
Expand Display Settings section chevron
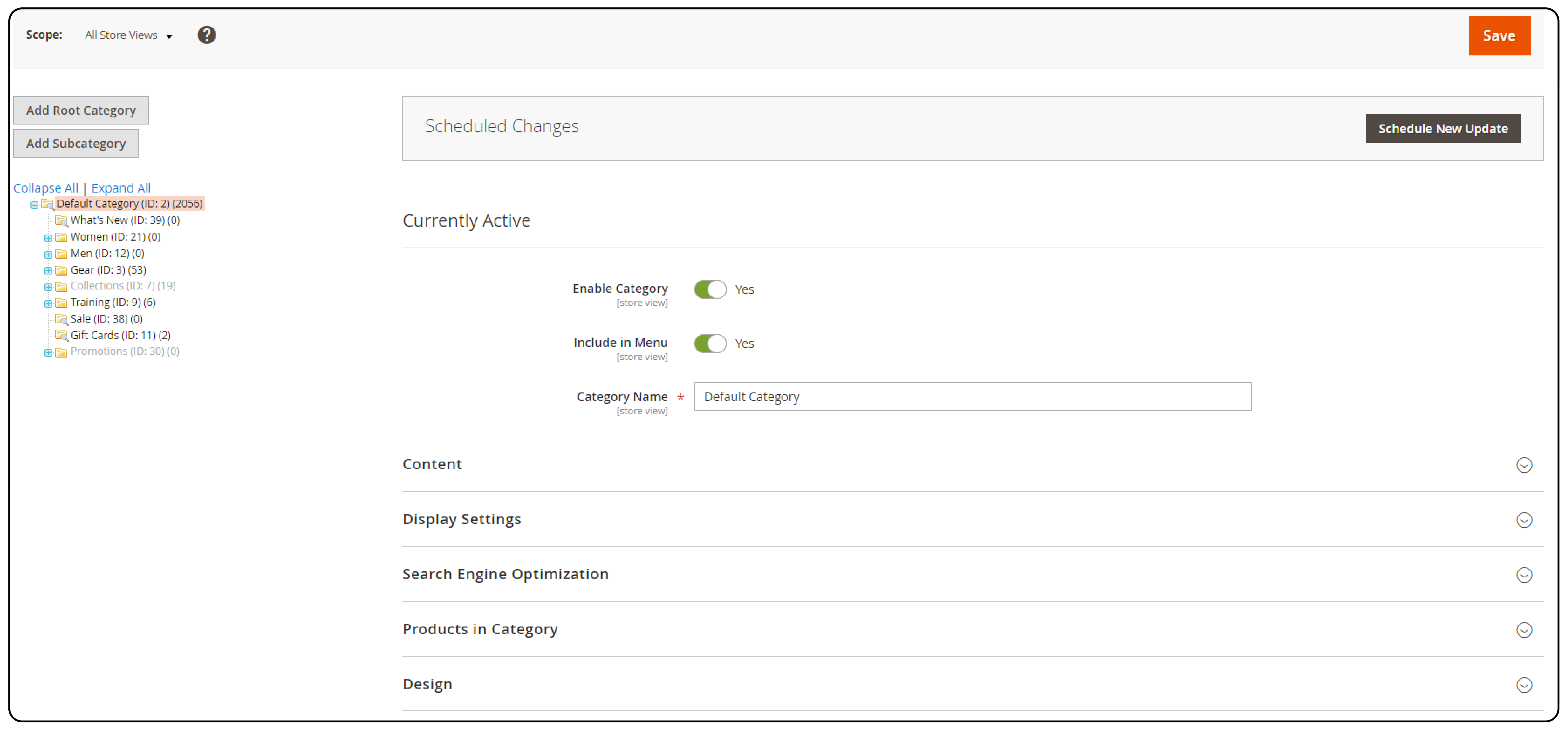point(1524,520)
